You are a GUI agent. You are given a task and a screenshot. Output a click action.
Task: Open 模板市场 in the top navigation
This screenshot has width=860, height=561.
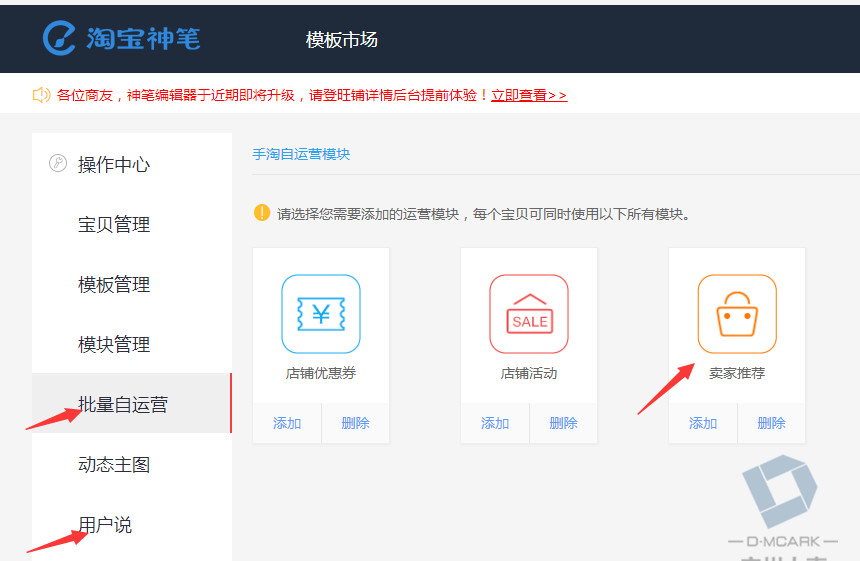[342, 39]
